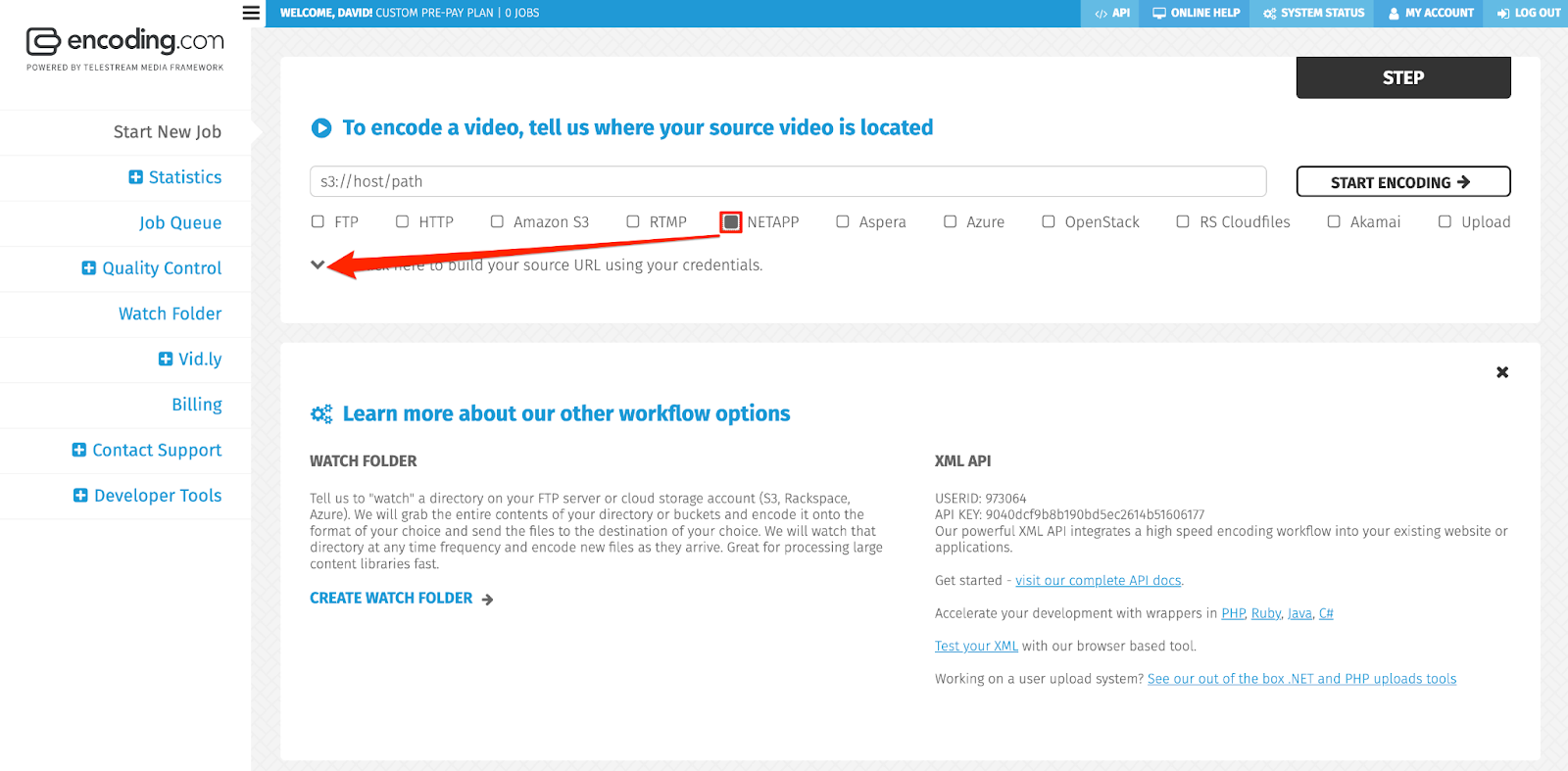Open the PHP wrapper link
Viewport: 1568px width, 771px height.
(1233, 613)
